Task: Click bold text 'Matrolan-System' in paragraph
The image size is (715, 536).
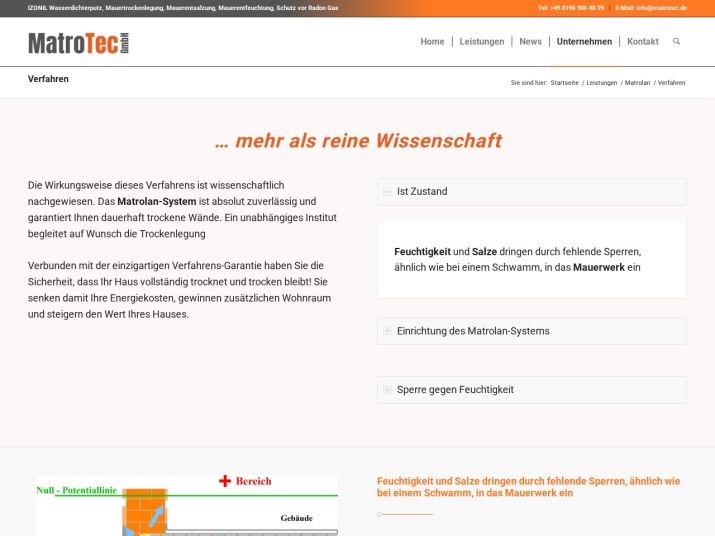Action: (156, 202)
